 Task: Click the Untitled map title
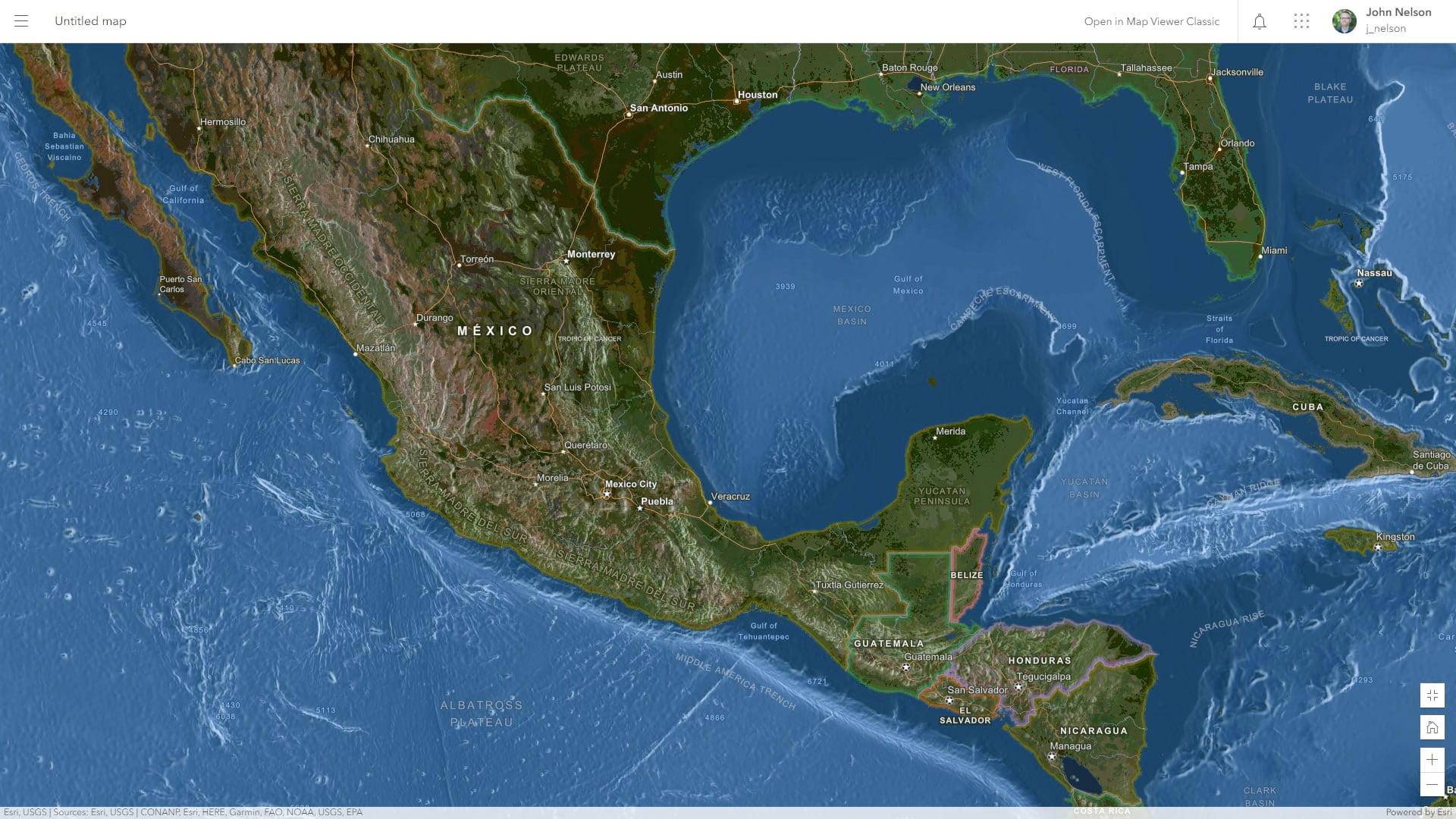pos(90,21)
